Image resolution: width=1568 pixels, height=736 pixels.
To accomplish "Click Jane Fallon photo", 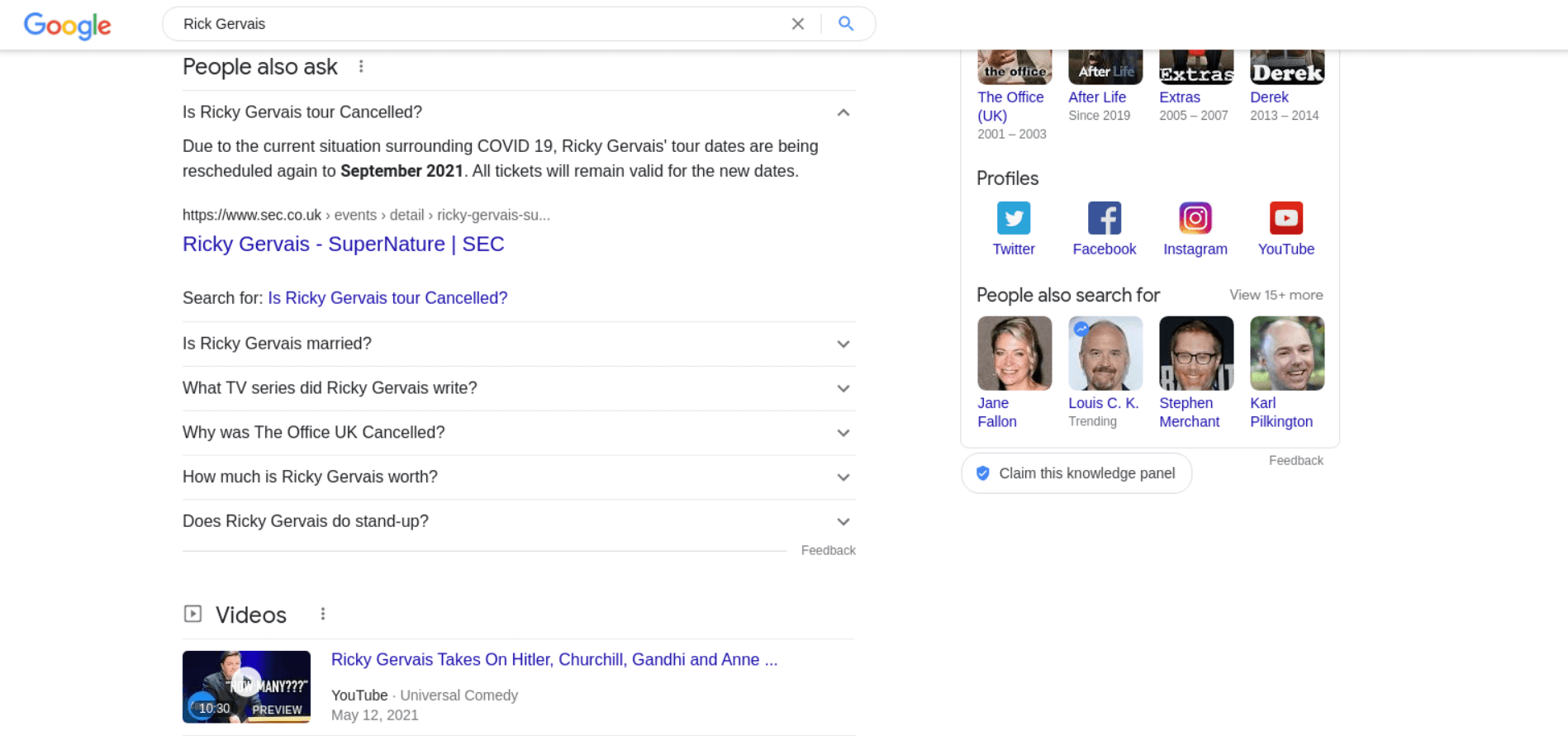I will click(x=1014, y=354).
